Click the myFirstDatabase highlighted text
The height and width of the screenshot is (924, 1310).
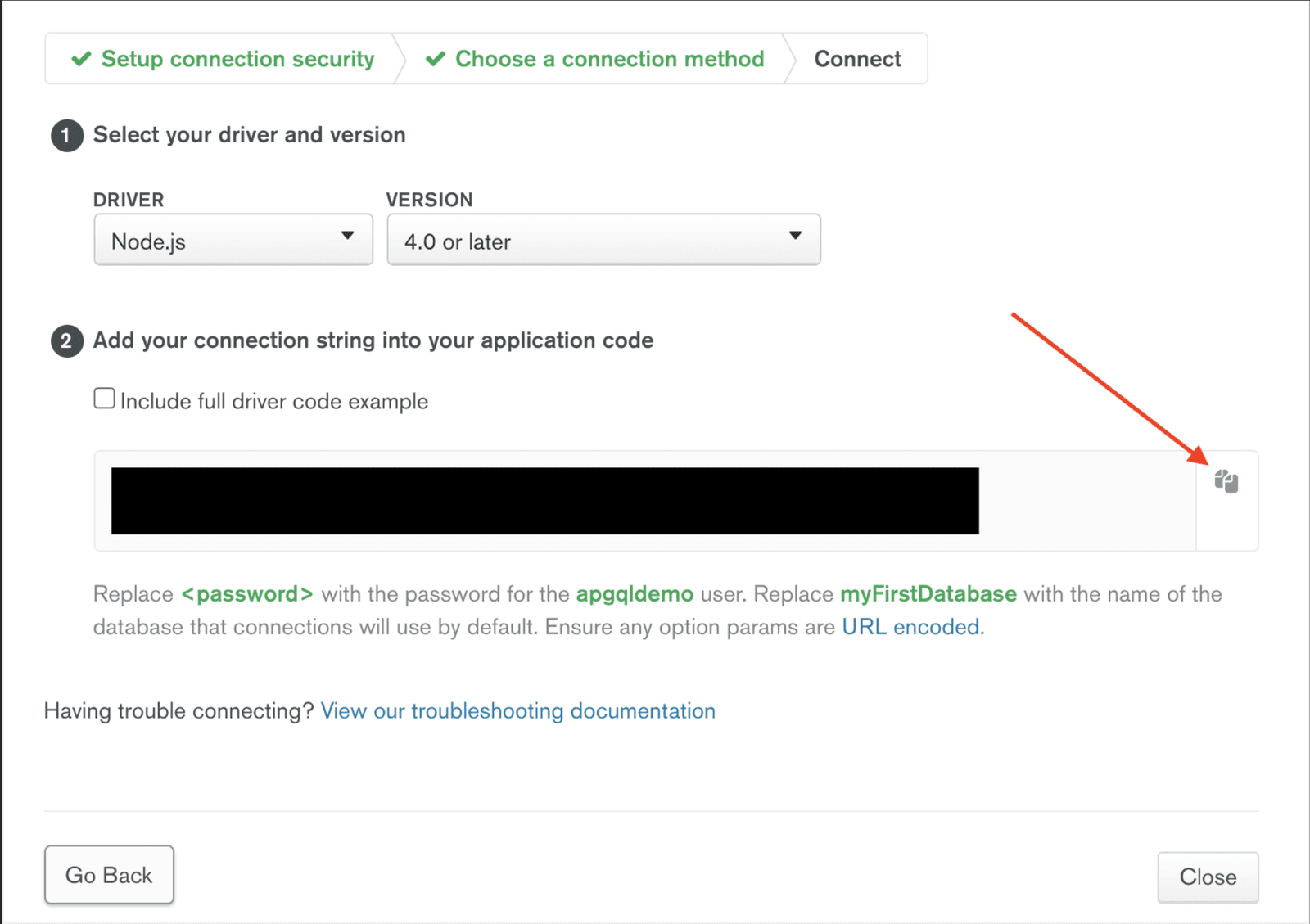tap(928, 594)
